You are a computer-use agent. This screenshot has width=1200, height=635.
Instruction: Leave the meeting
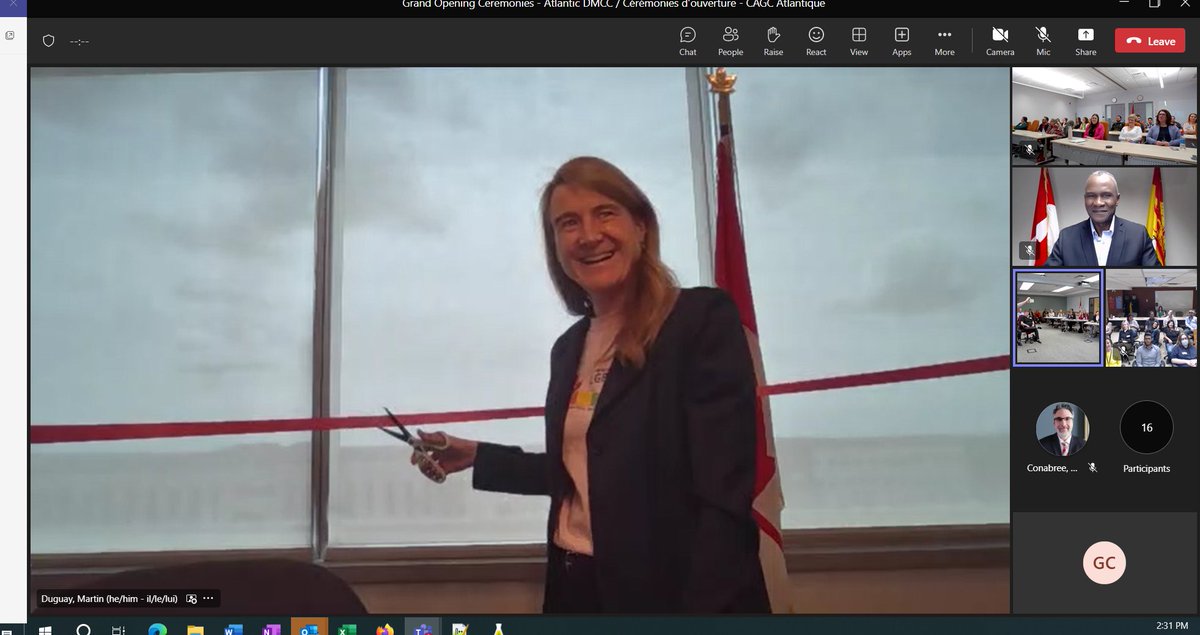[1150, 41]
